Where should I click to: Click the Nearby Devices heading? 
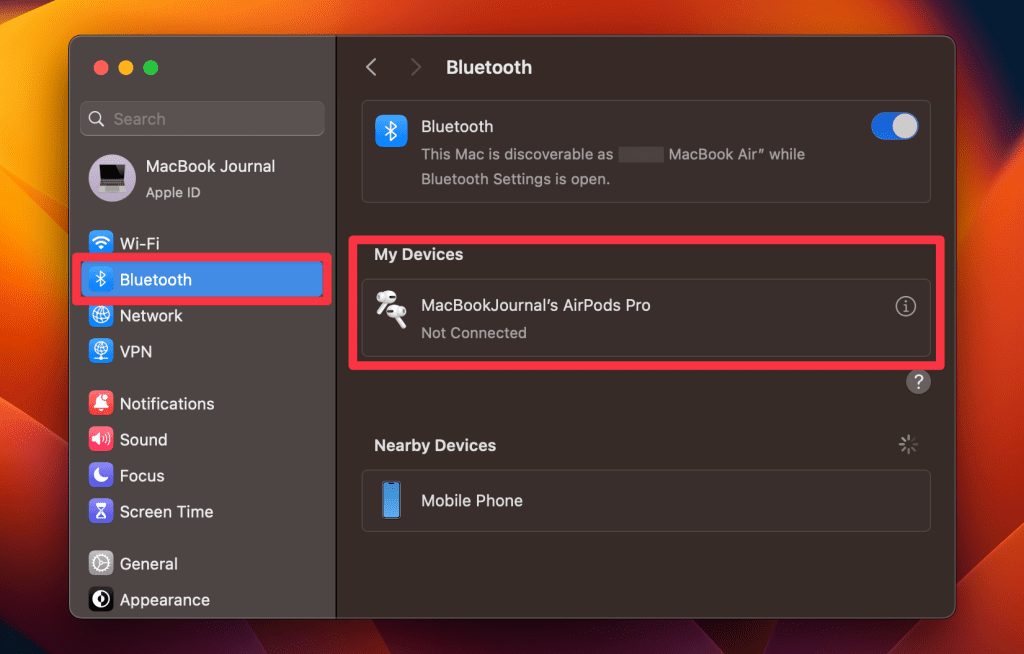click(x=435, y=445)
